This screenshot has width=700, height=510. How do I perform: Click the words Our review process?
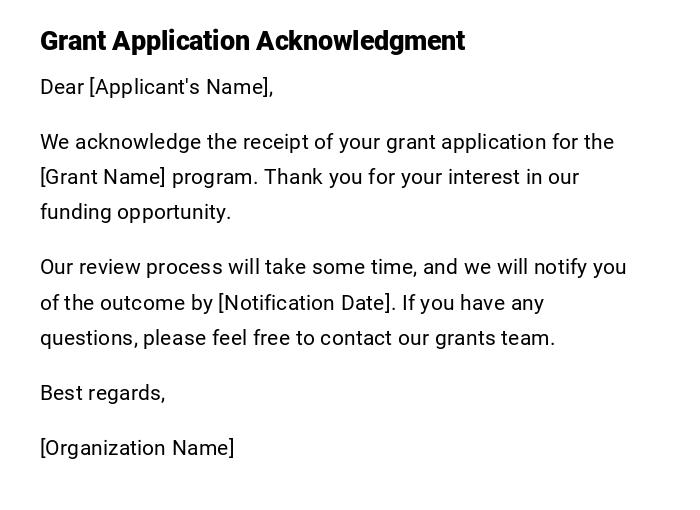coord(120,267)
